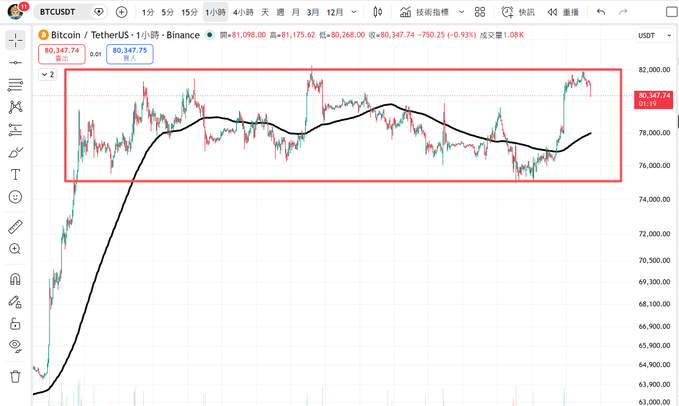
Task: Expand the timeframe dropdown chevron
Action: [354, 12]
